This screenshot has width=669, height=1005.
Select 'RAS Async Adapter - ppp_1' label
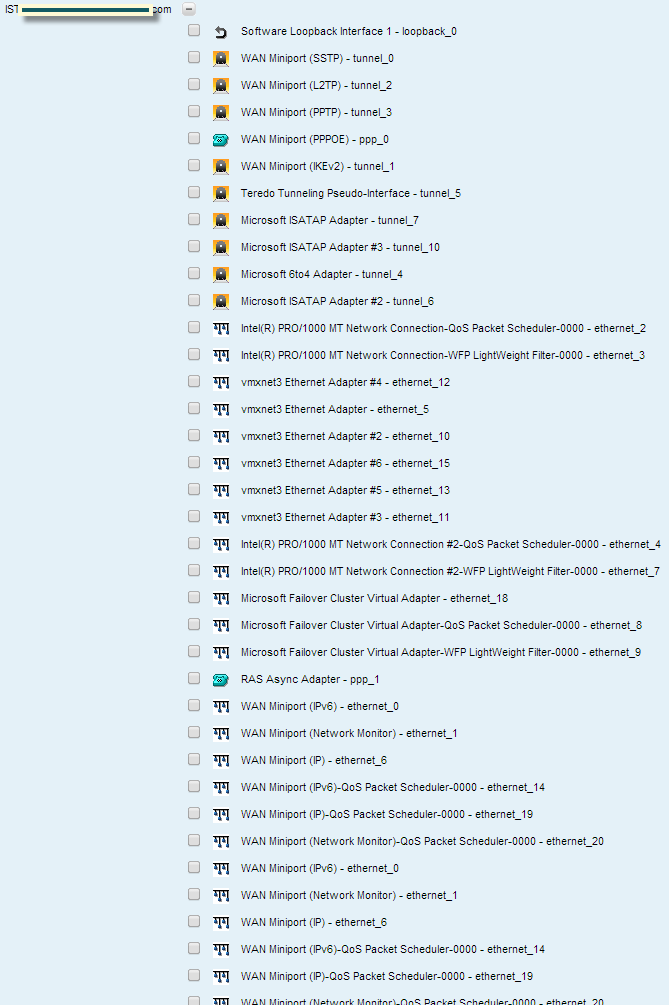[310, 679]
